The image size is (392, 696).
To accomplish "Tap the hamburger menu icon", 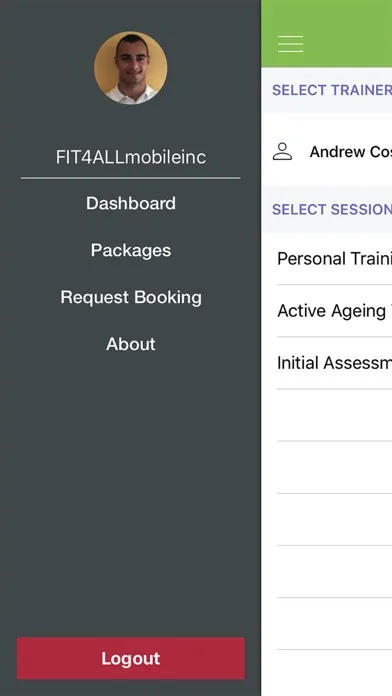I will [290, 44].
